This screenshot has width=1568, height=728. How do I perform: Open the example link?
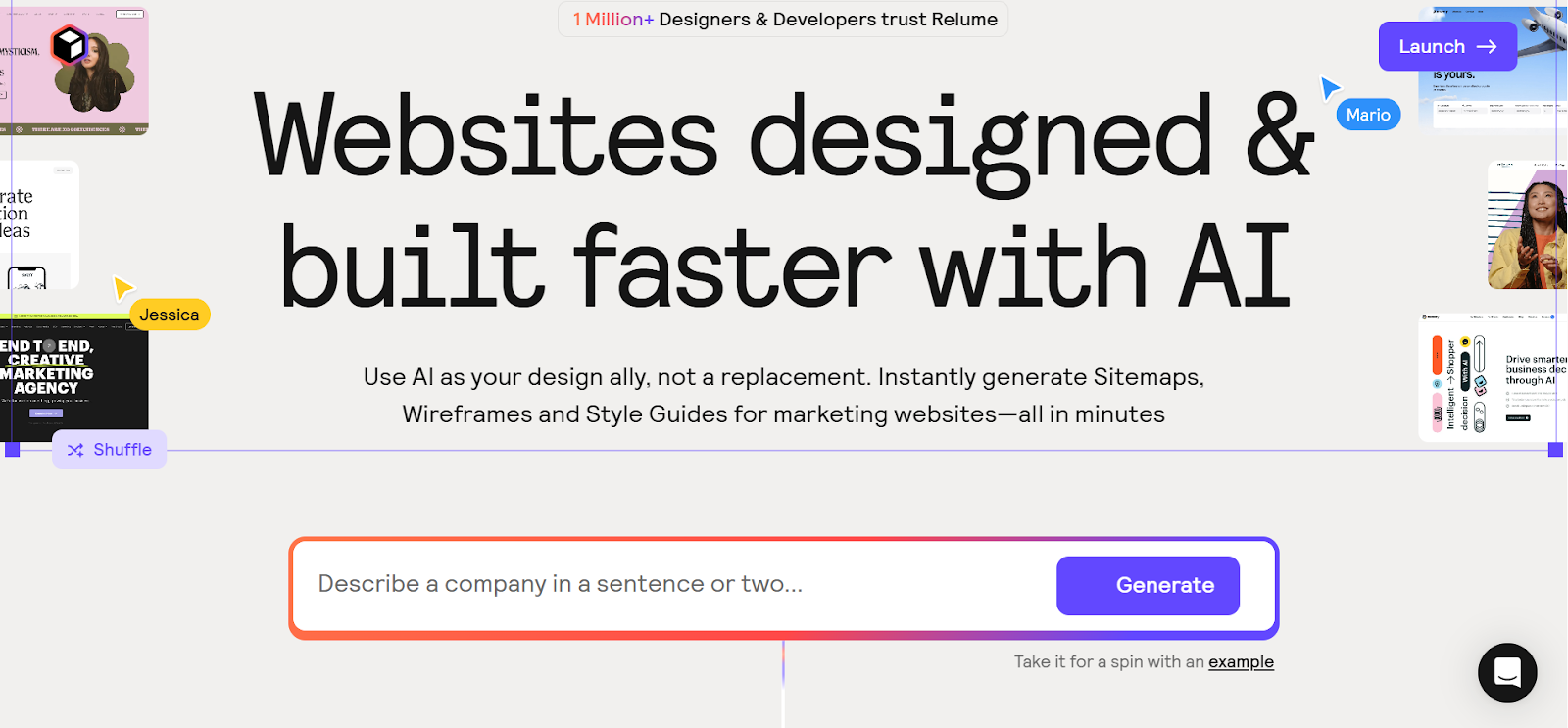click(x=1241, y=662)
